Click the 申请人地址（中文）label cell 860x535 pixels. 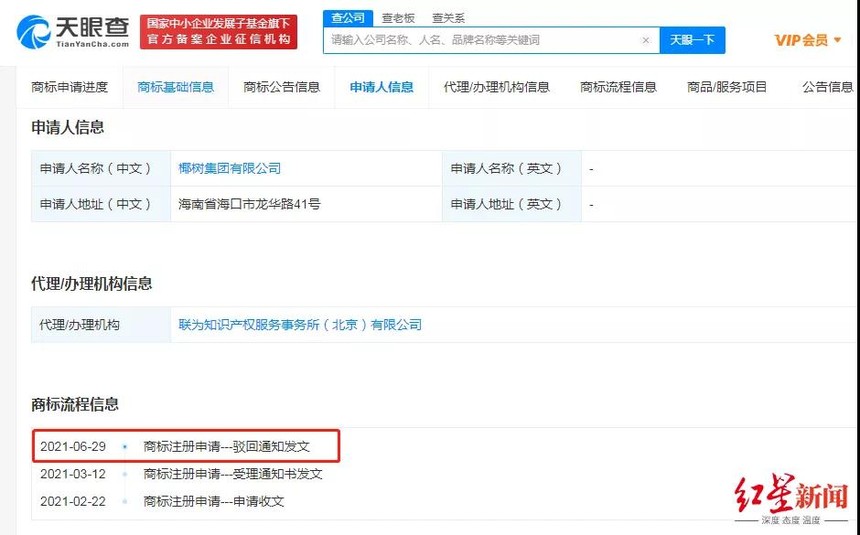[101, 204]
